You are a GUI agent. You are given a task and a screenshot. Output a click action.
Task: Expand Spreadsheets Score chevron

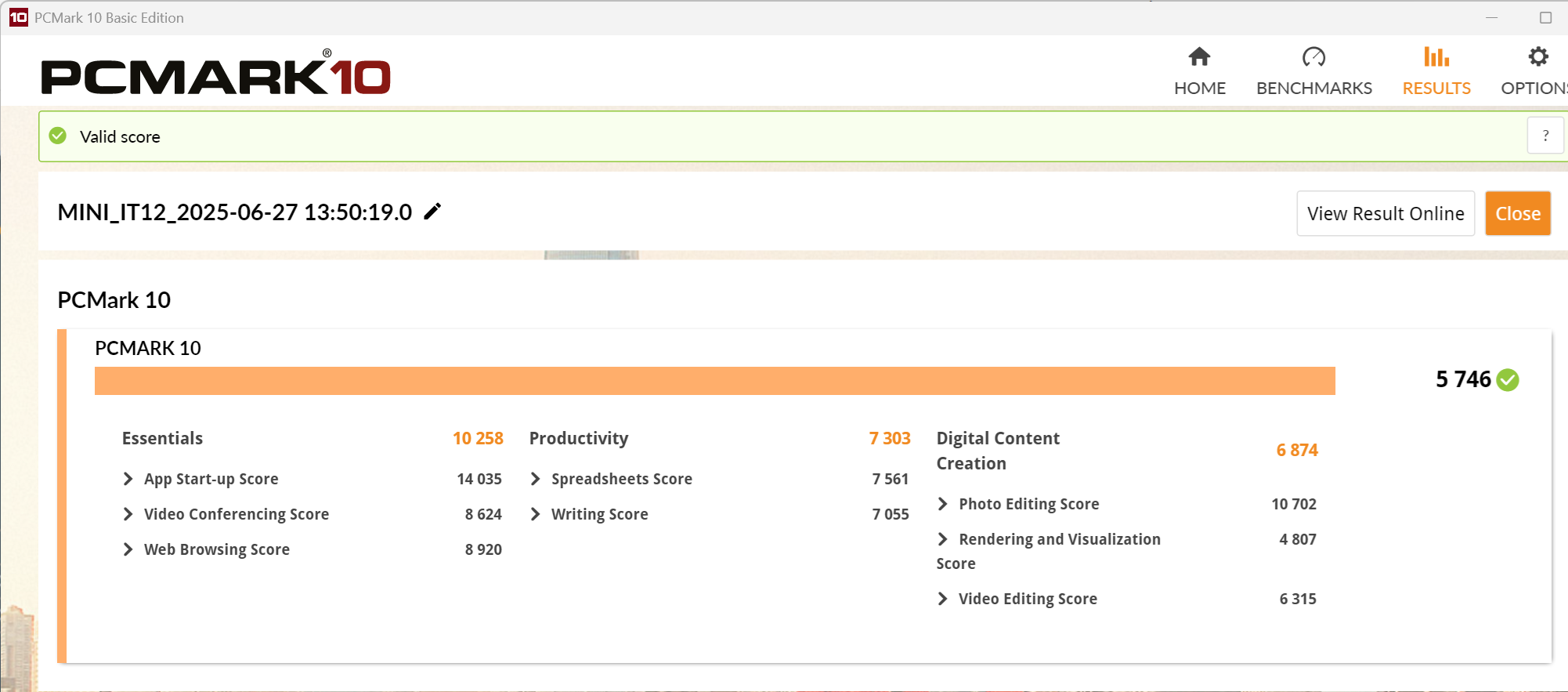[536, 479]
